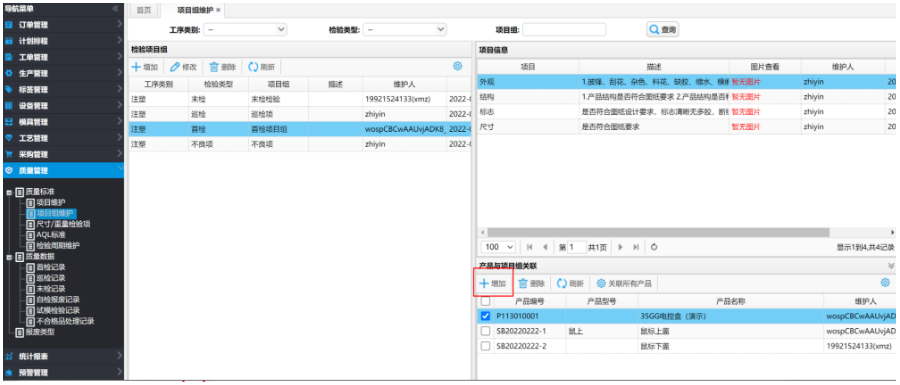
Task: Click 删除 trash in the 检验项目组 toolbar
Action: pyautogui.click(x=222, y=67)
